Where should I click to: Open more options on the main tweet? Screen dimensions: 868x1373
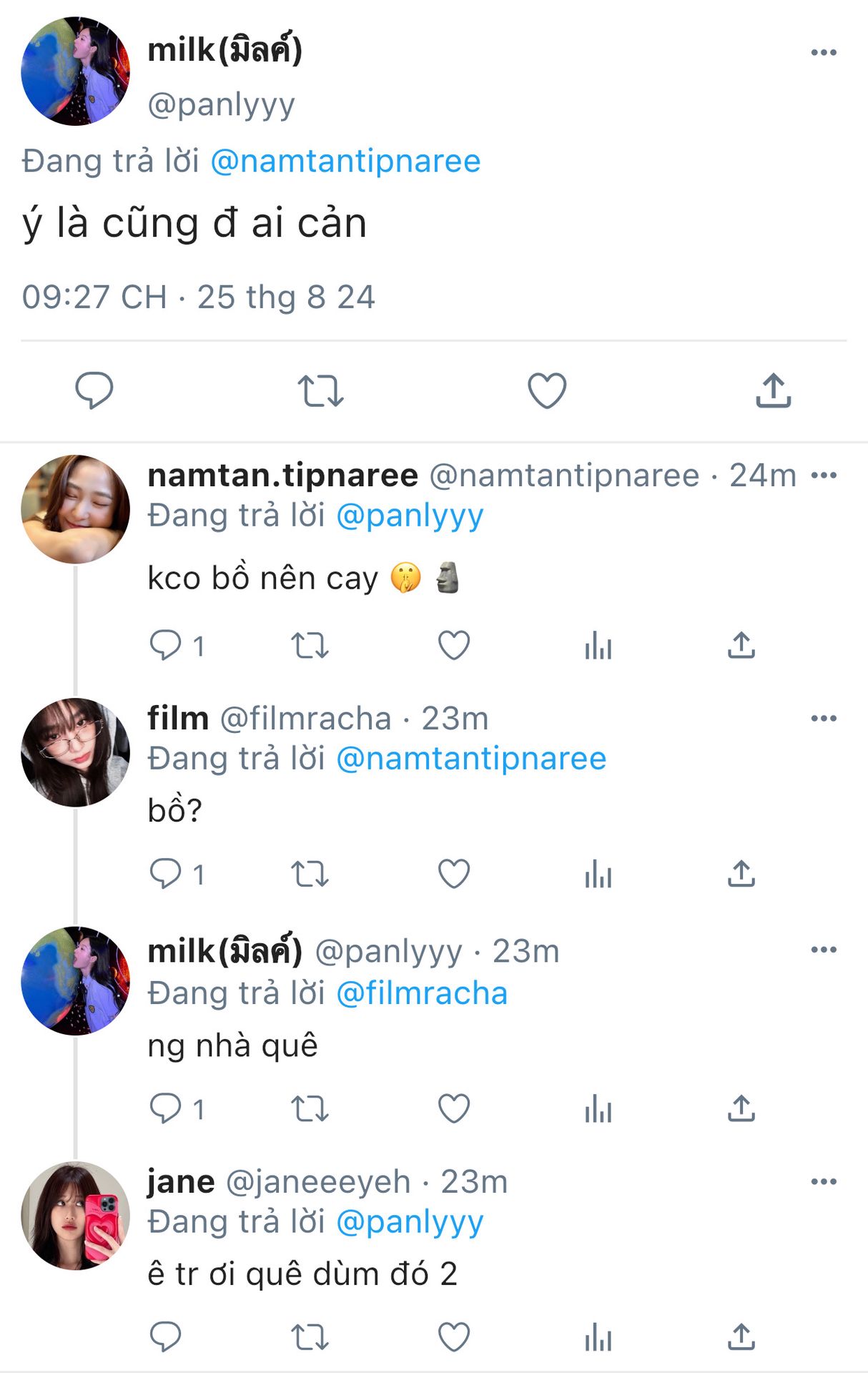click(824, 52)
